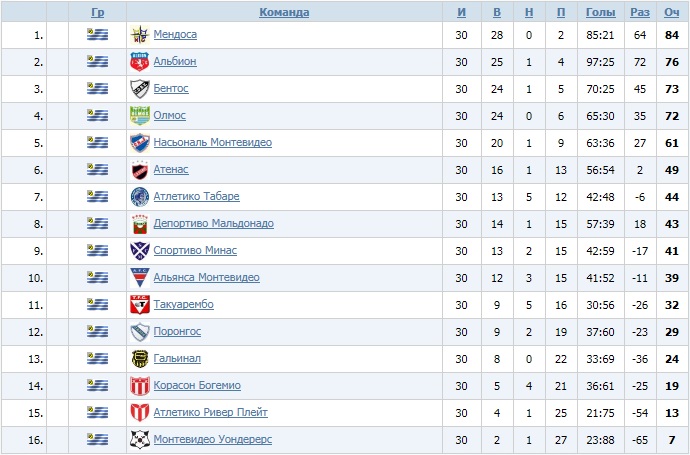Sort by the Голы column header

pos(600,13)
